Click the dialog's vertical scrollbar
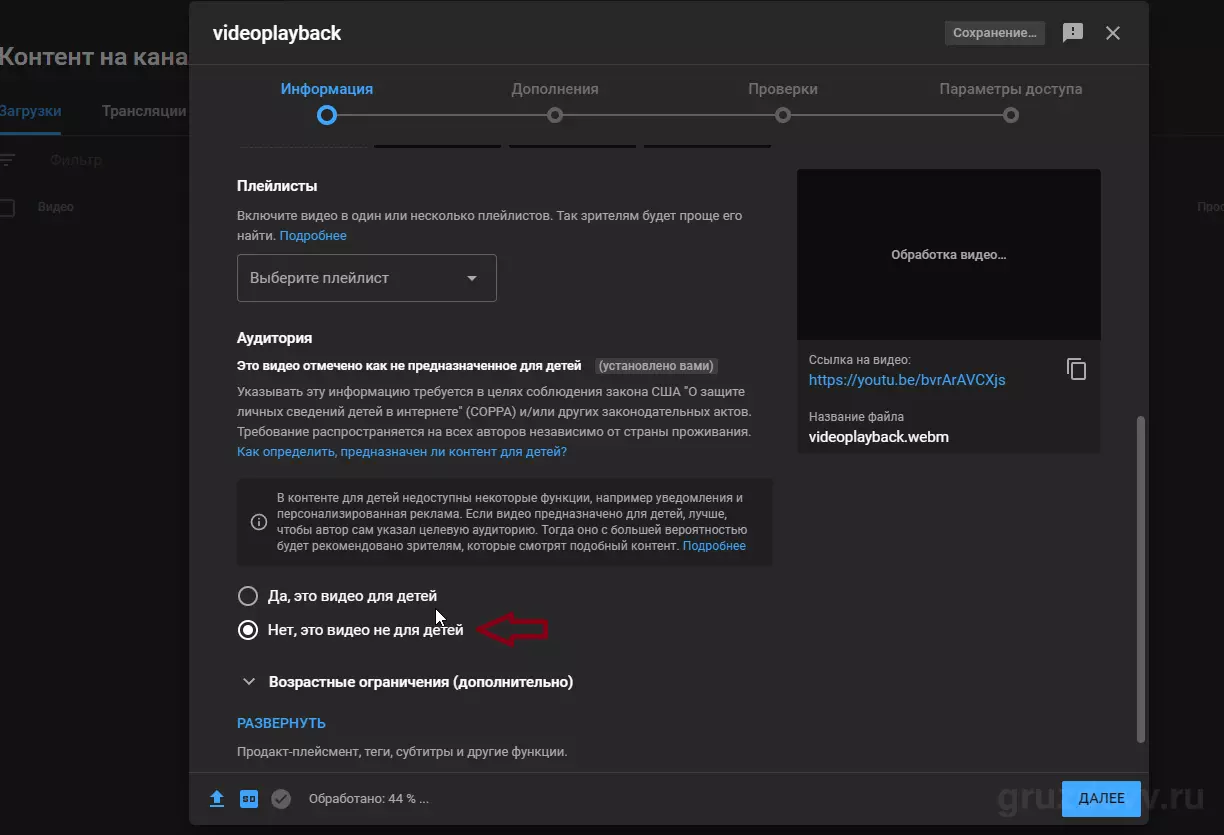The width and height of the screenshot is (1224, 835). point(1142,580)
